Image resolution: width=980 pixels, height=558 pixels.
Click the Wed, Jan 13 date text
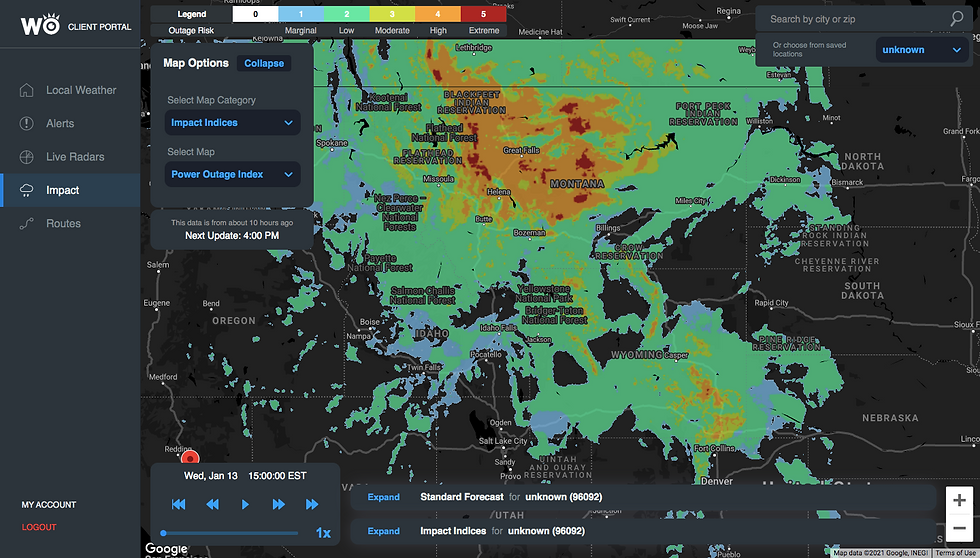tap(211, 476)
